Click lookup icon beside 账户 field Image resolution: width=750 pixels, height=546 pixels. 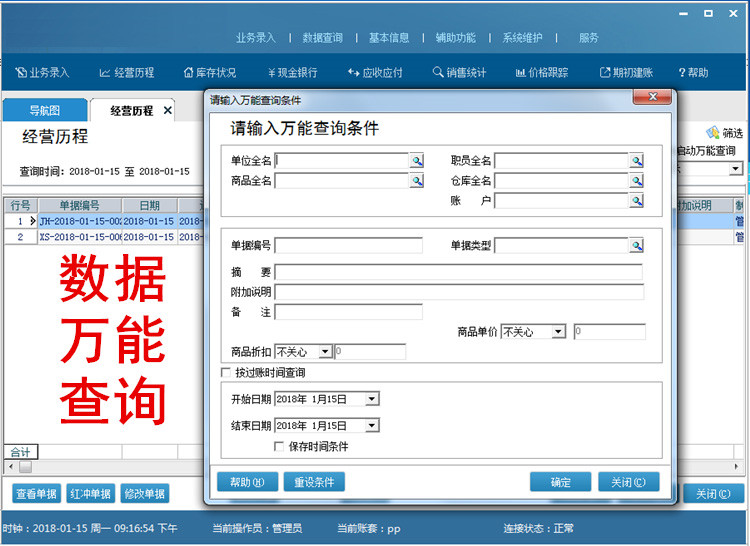[636, 201]
